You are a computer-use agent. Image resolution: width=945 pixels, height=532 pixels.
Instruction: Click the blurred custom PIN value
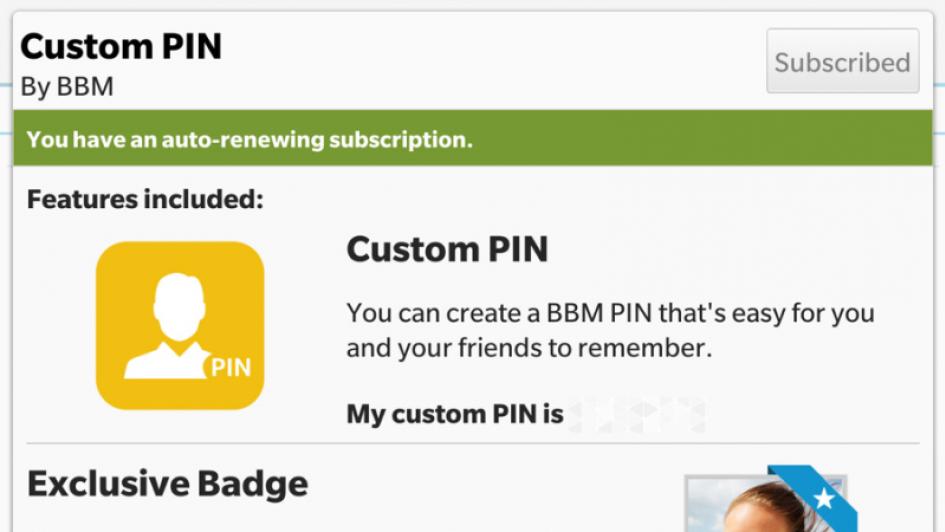[x=638, y=415]
